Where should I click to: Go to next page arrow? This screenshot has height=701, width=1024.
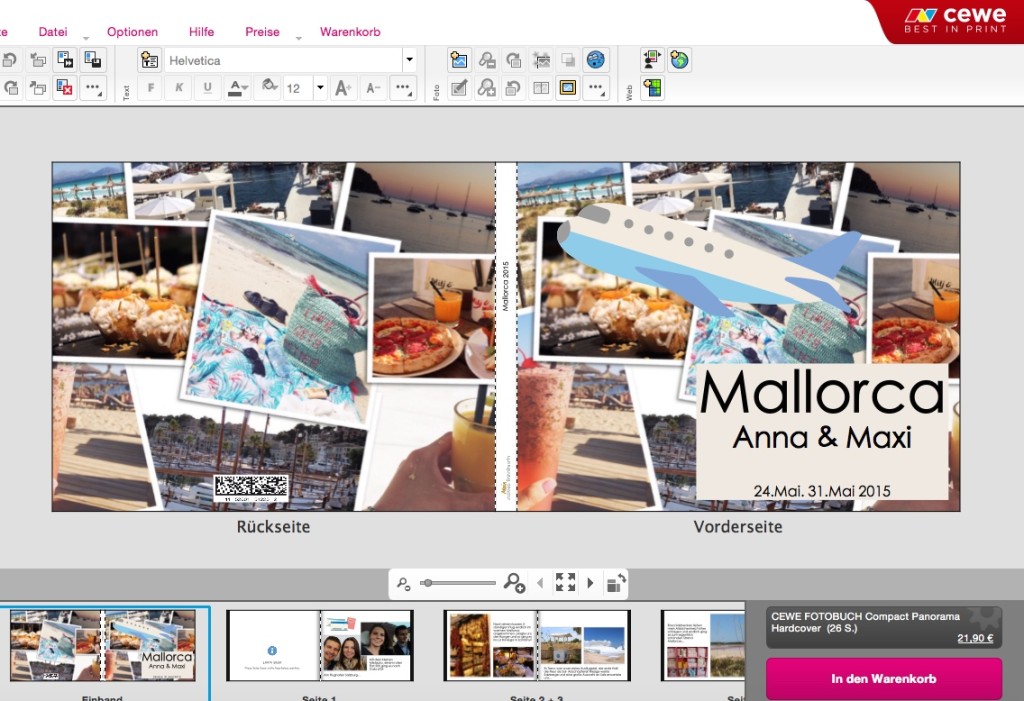[x=590, y=583]
